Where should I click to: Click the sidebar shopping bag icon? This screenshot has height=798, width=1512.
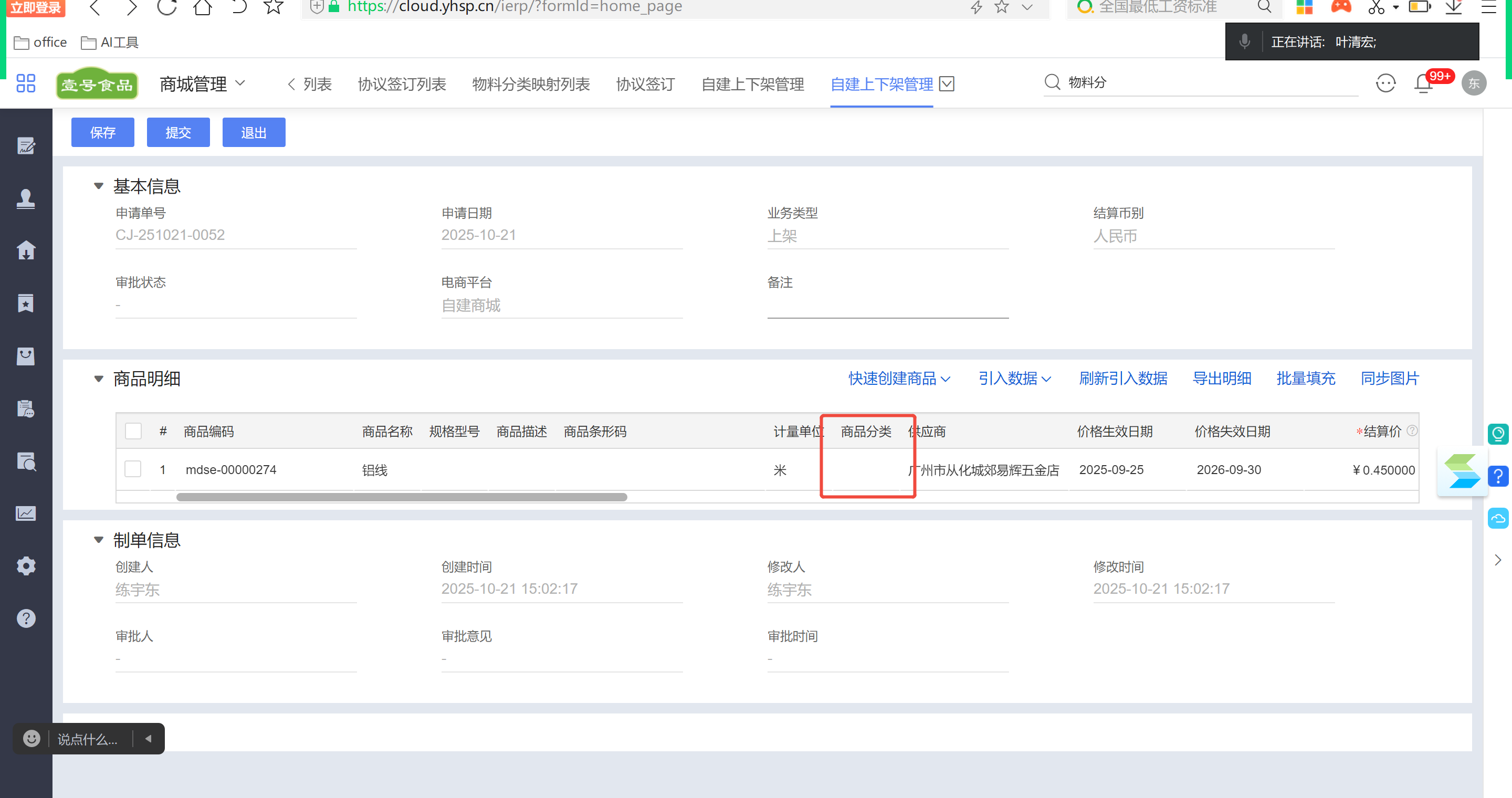click(x=26, y=355)
